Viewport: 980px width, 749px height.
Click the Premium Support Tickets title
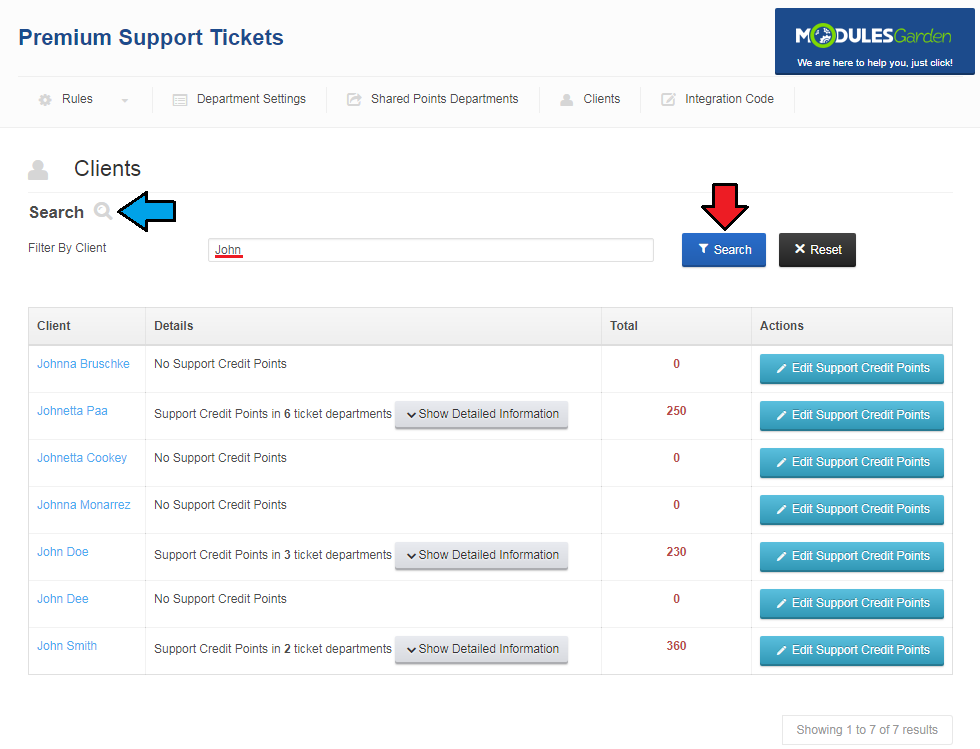(151, 38)
